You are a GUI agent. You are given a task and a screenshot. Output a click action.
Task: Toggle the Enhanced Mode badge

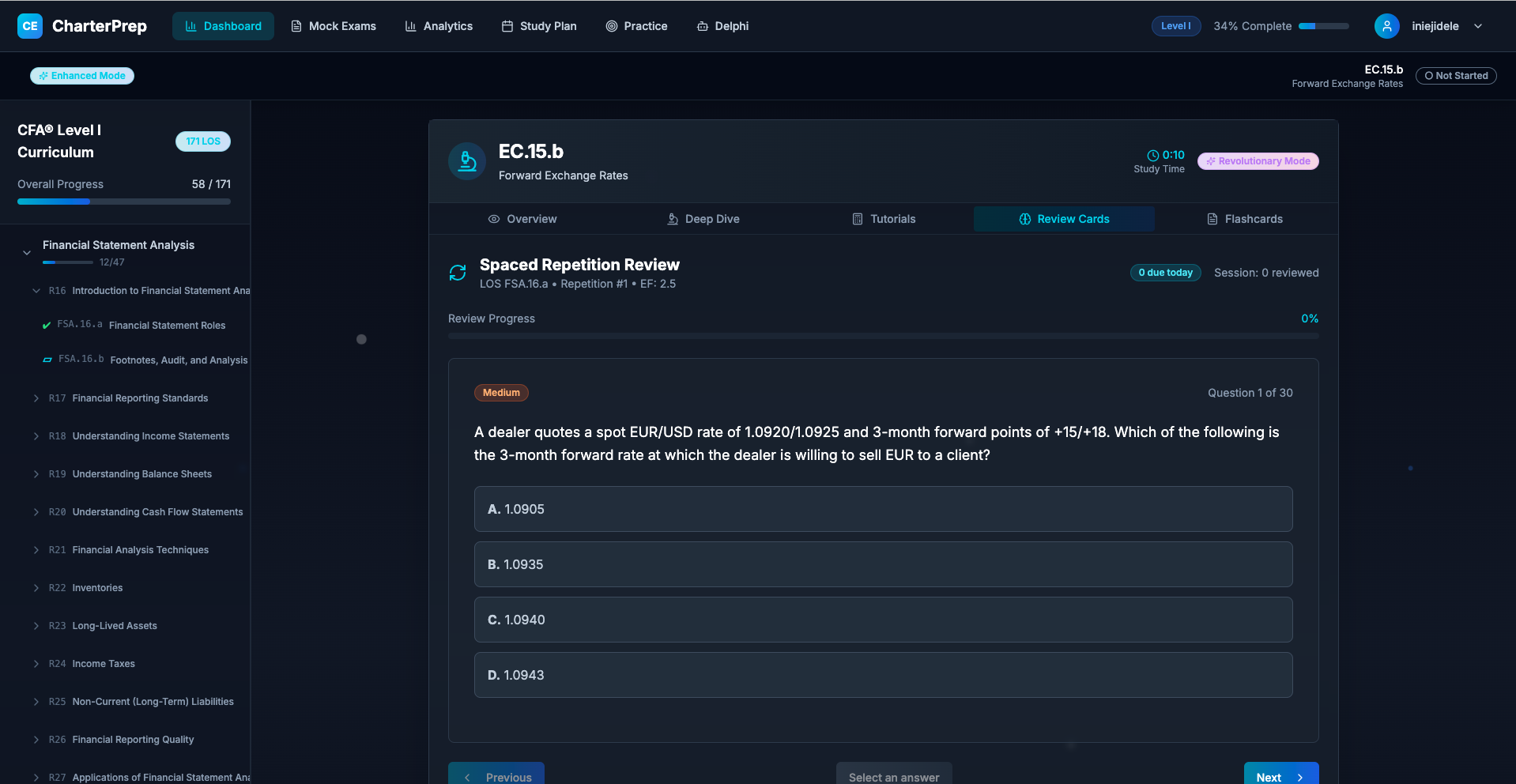[x=82, y=76]
